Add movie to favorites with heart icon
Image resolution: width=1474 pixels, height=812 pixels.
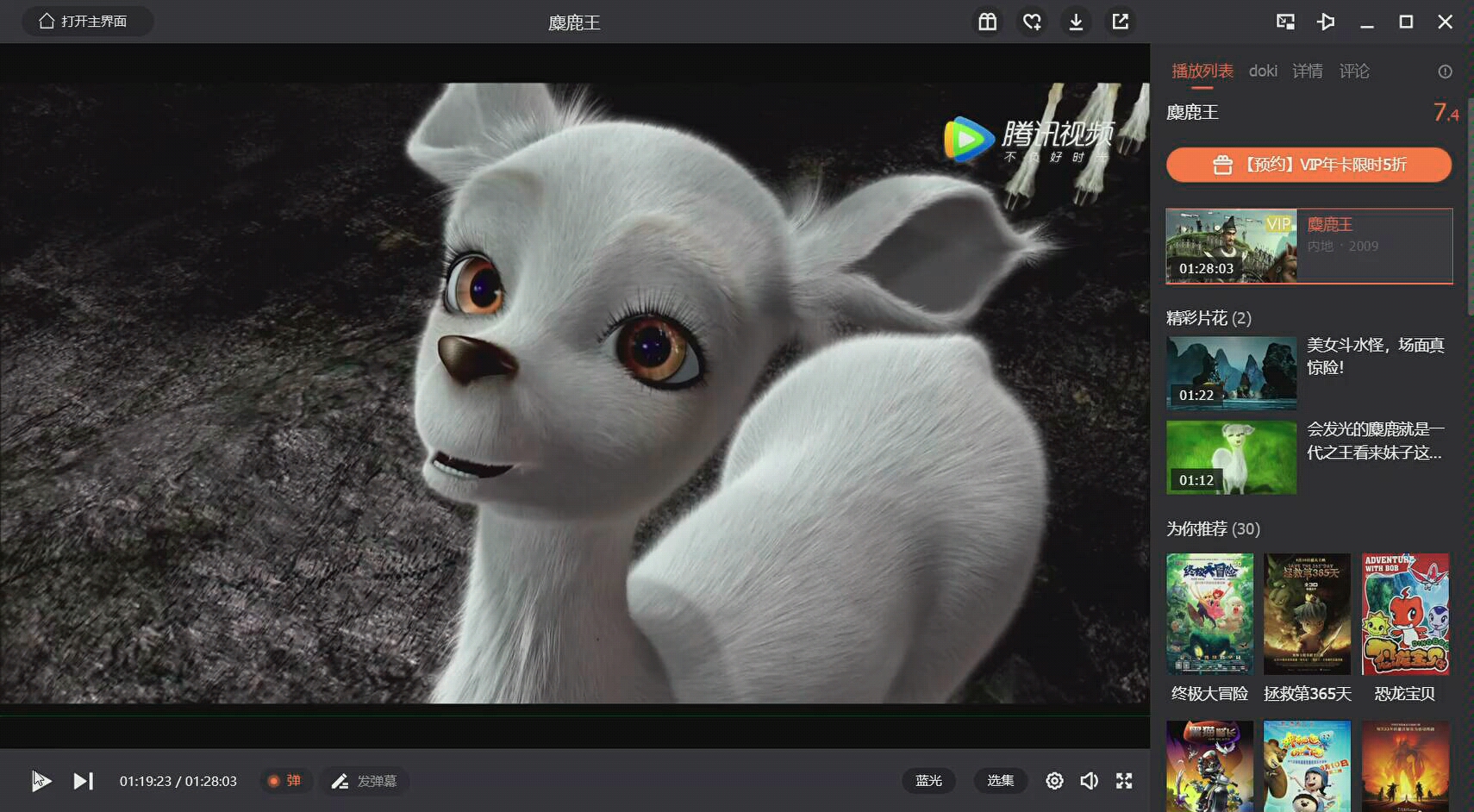[1032, 22]
